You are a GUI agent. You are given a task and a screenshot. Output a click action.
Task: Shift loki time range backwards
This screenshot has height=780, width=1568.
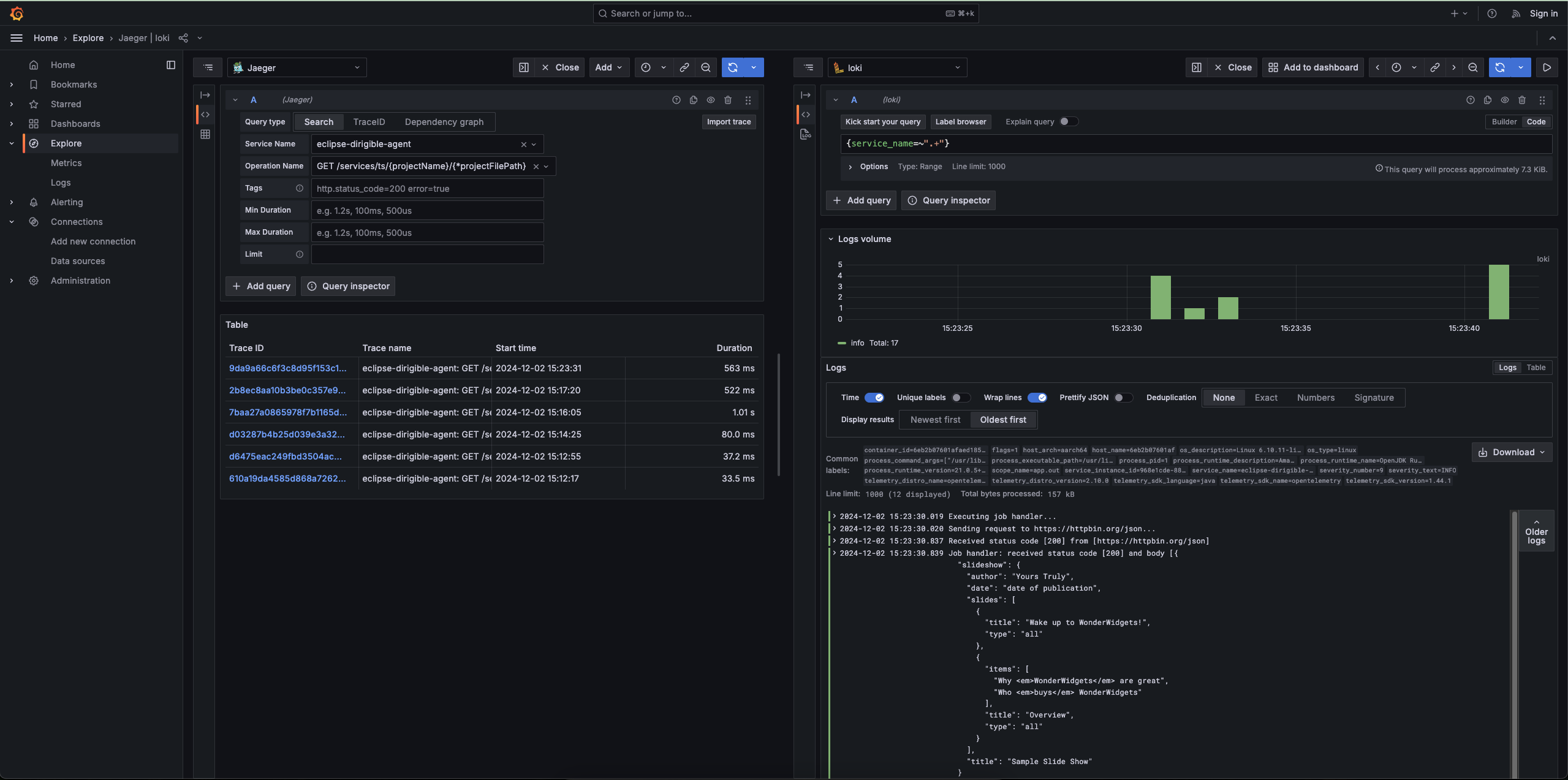click(1377, 67)
